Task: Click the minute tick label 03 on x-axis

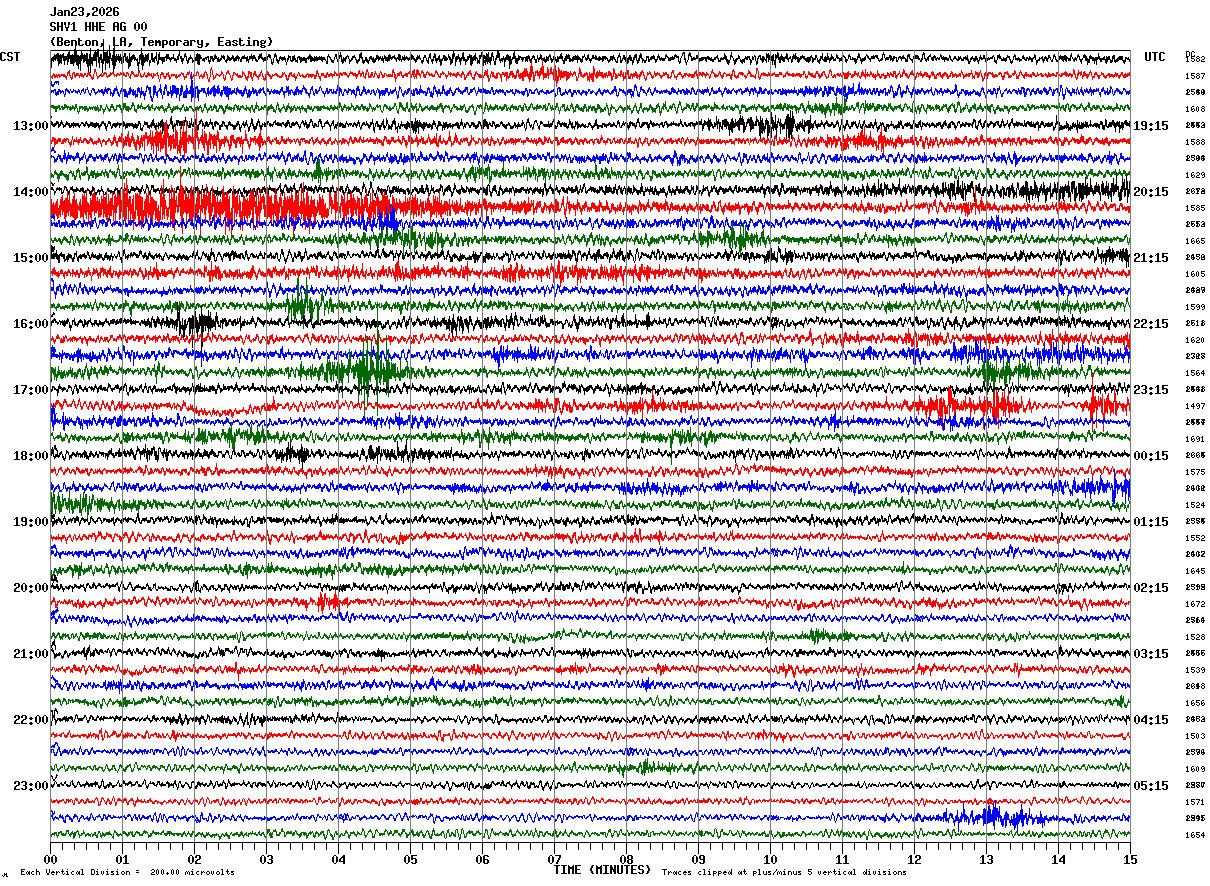Action: pyautogui.click(x=266, y=860)
